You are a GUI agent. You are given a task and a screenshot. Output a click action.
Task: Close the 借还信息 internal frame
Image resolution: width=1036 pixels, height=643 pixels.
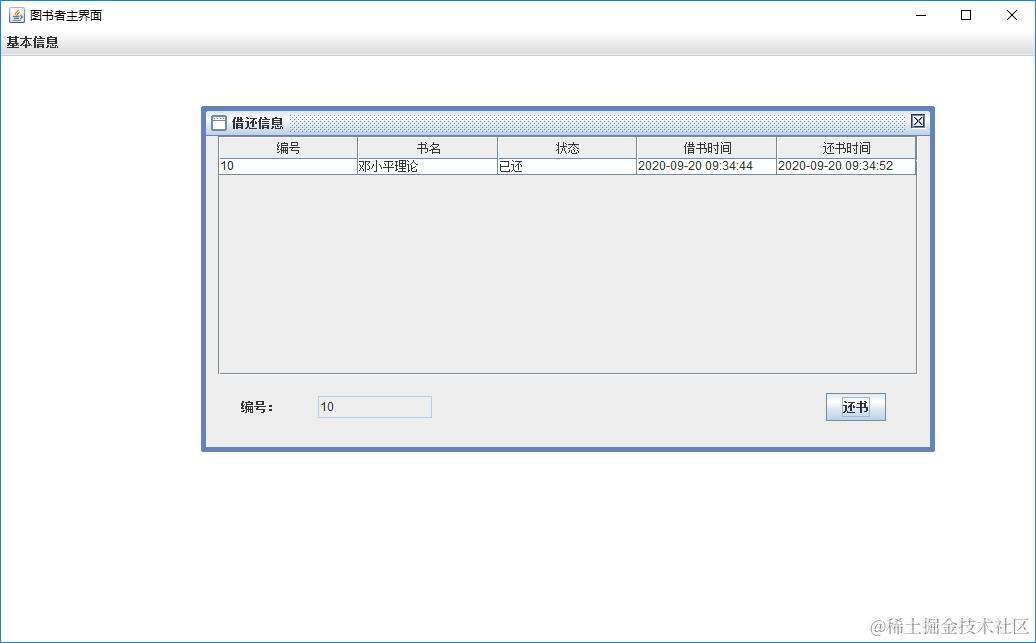coord(917,121)
